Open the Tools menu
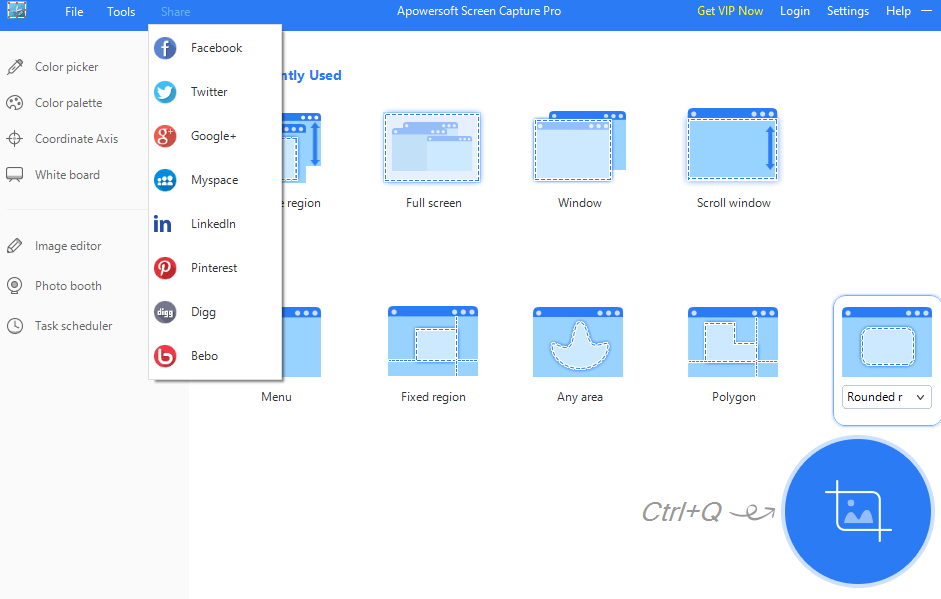This screenshot has width=941, height=599. pyautogui.click(x=121, y=12)
